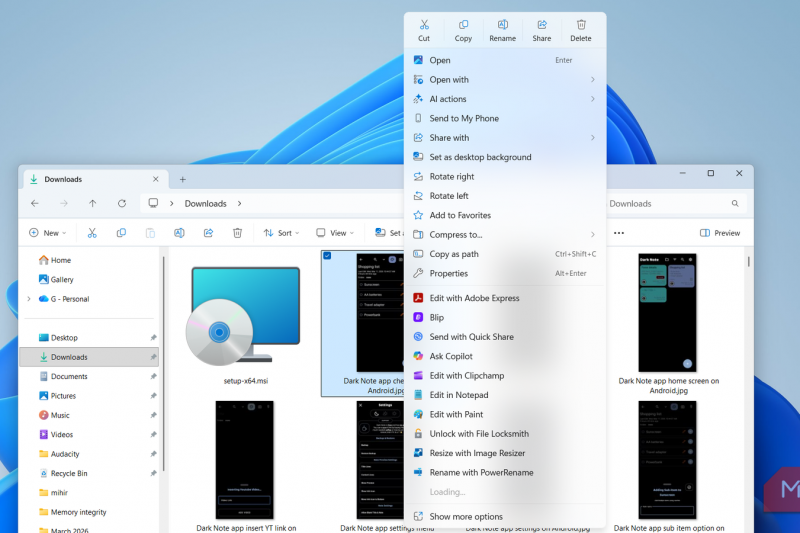800x533 pixels.
Task: Select the setup-x64.msi file thumbnail
Action: click(x=245, y=317)
